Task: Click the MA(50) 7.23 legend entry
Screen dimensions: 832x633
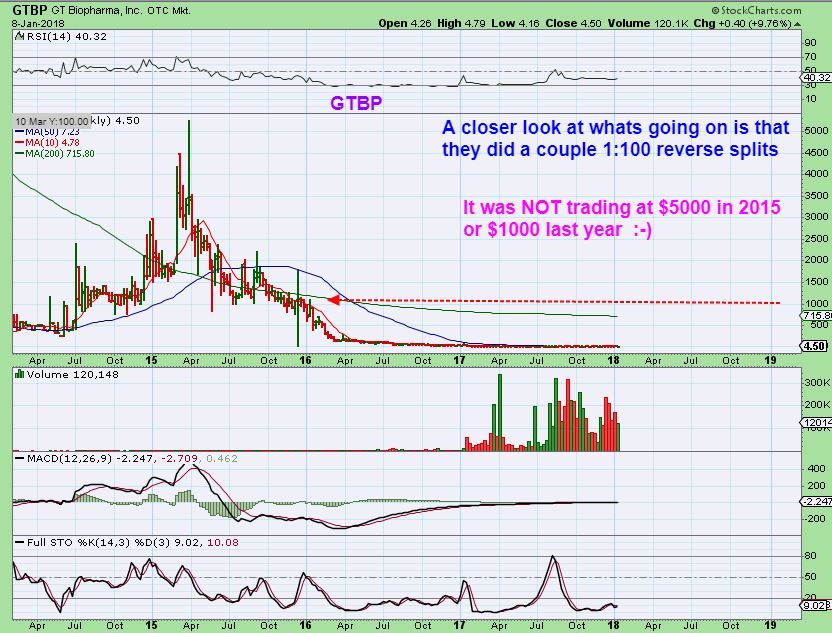Action: tap(47, 132)
